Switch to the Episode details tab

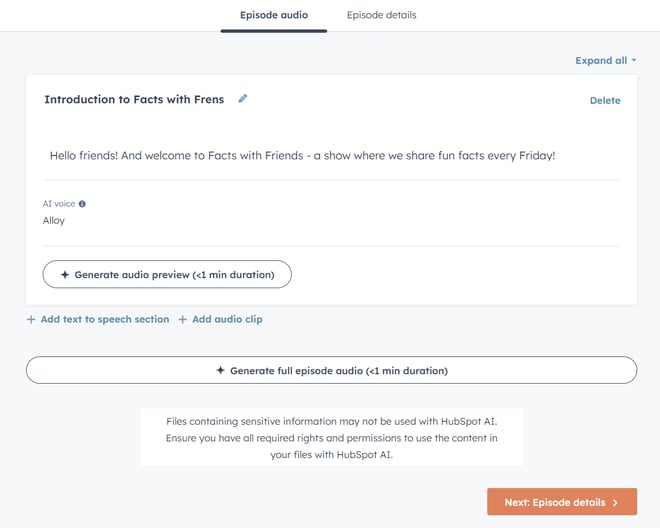tap(381, 15)
